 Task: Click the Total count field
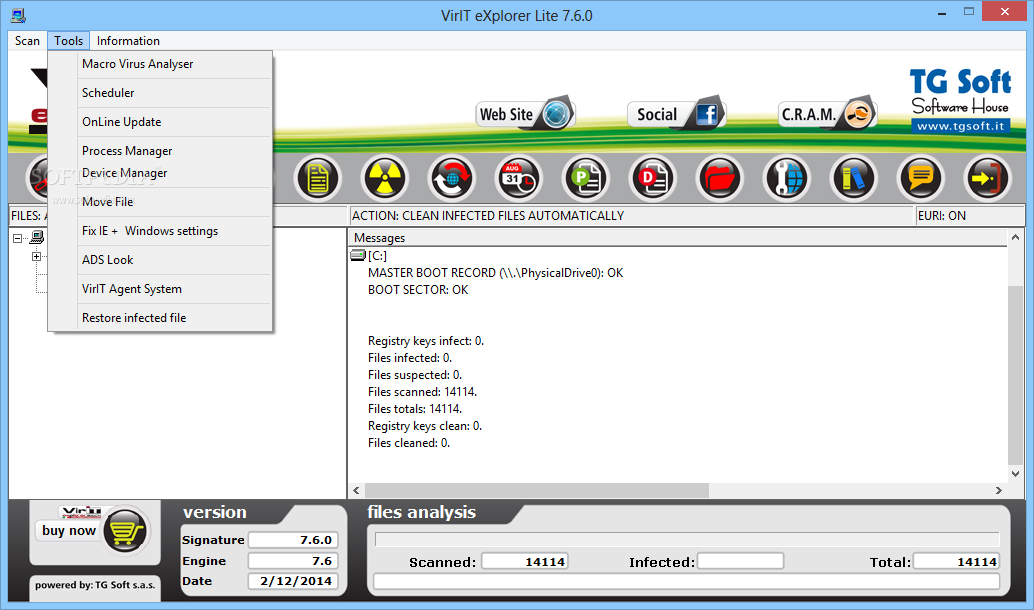(956, 561)
